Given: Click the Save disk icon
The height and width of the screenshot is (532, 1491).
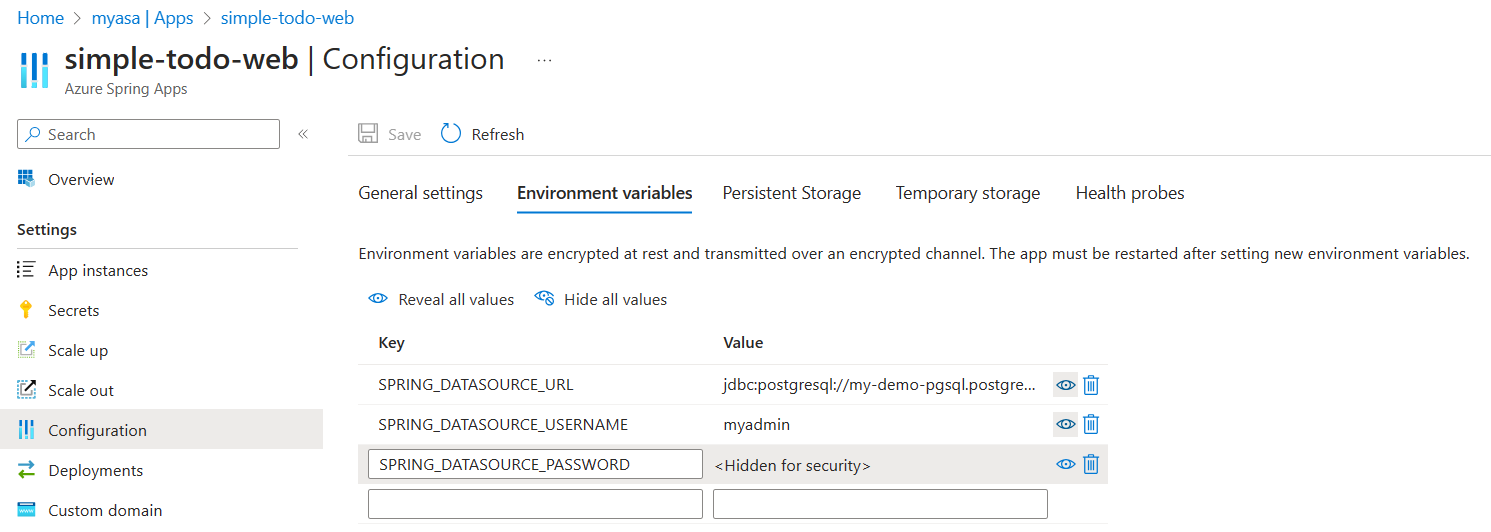Looking at the screenshot, I should [368, 134].
